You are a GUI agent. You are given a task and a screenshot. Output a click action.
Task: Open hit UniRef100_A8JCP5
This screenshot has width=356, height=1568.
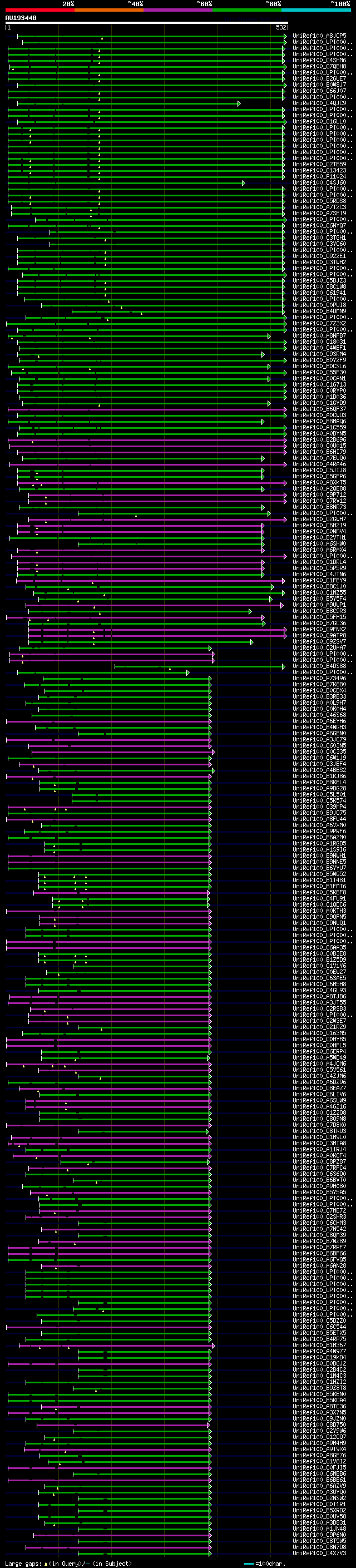319,36
